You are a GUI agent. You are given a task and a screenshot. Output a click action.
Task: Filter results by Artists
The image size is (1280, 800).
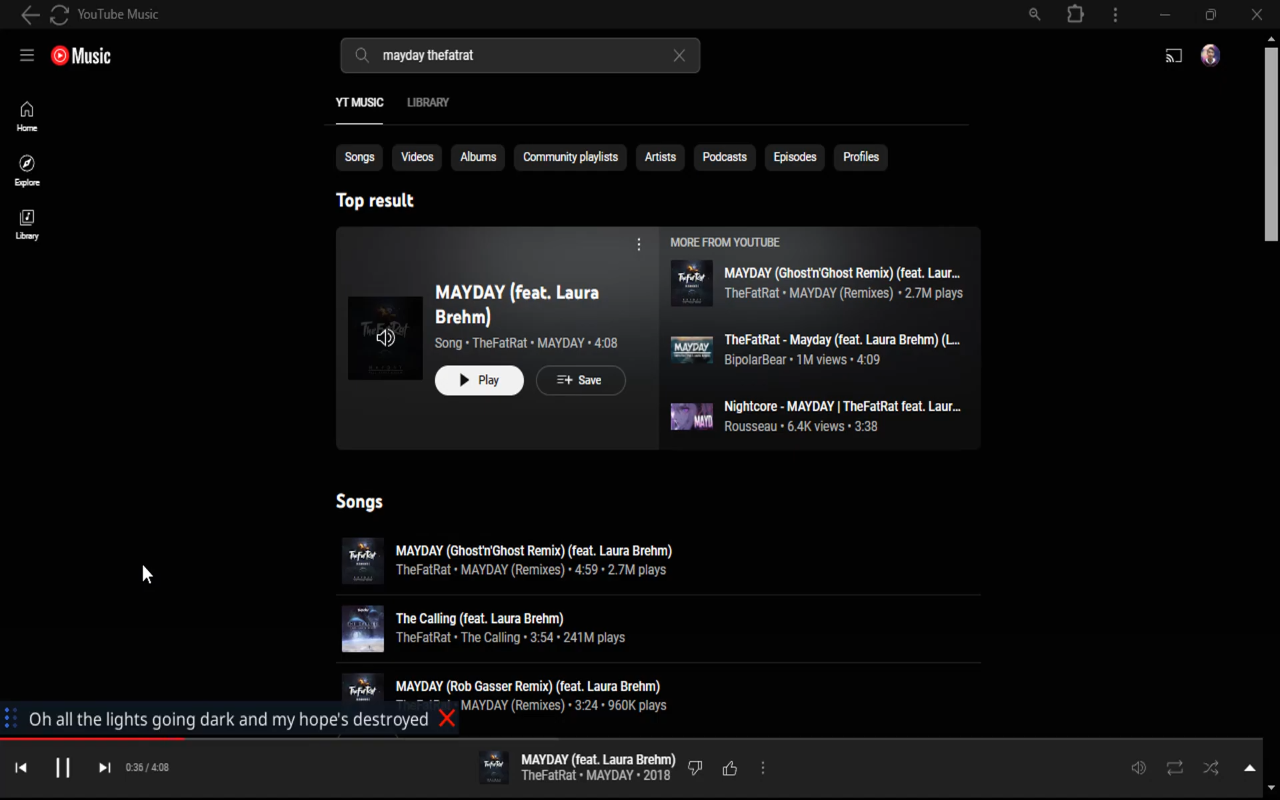pos(660,157)
